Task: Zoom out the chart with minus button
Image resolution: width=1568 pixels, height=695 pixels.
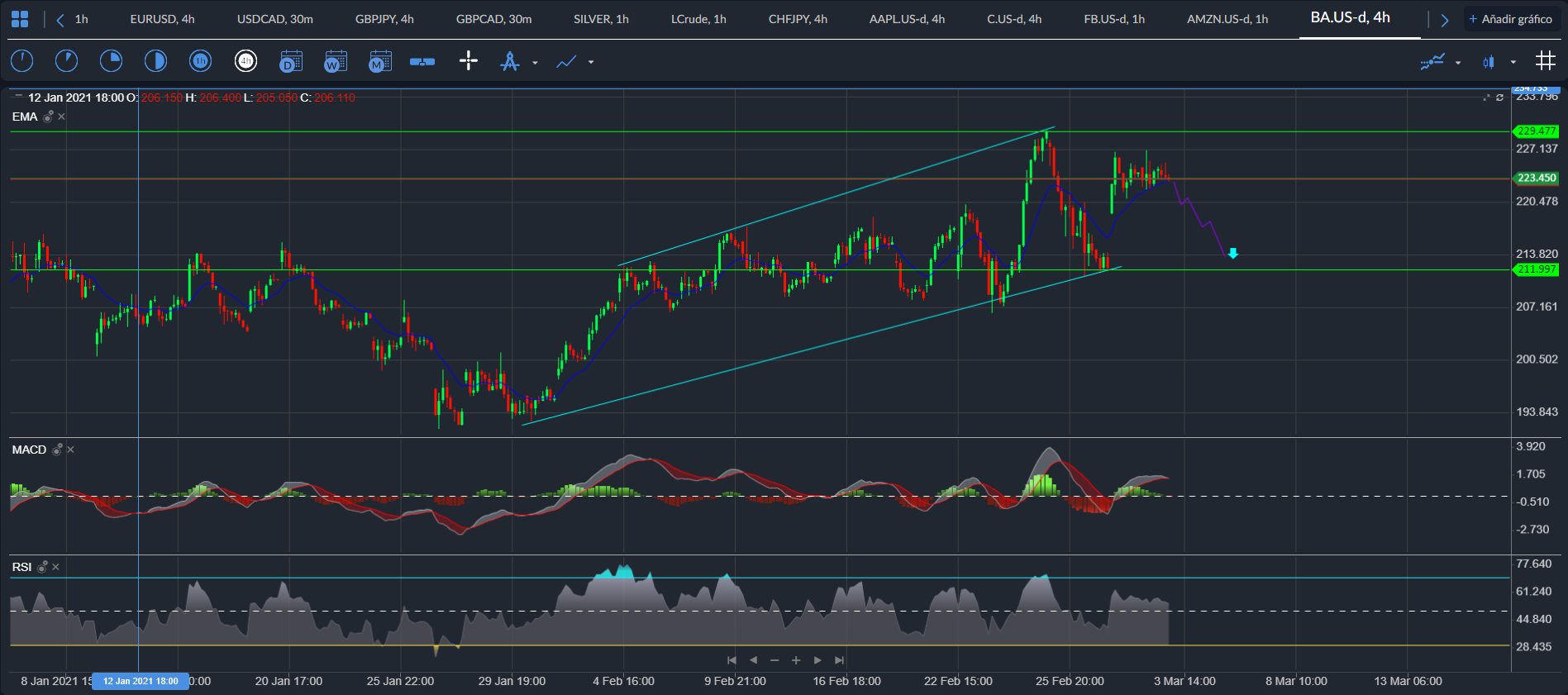Action: tap(774, 660)
